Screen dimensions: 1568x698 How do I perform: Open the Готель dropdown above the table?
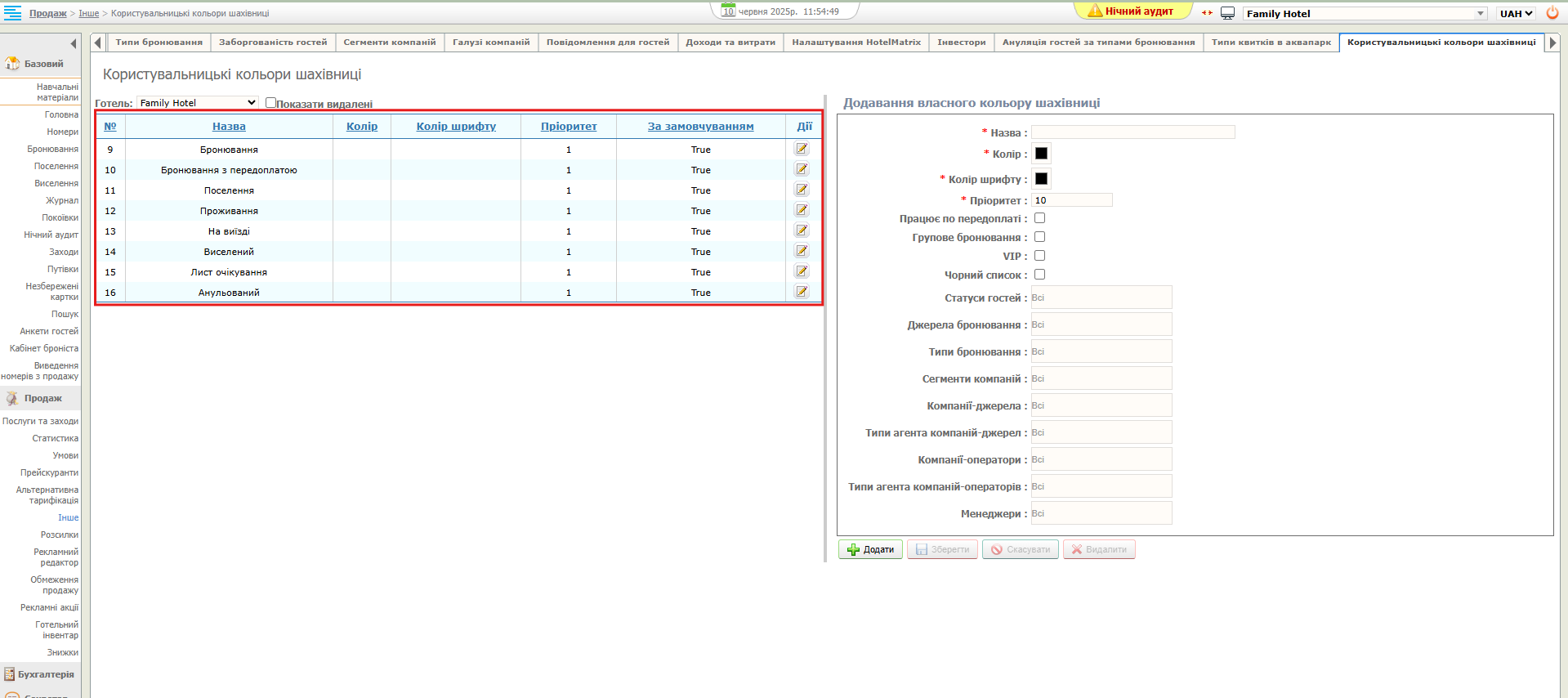tap(197, 103)
